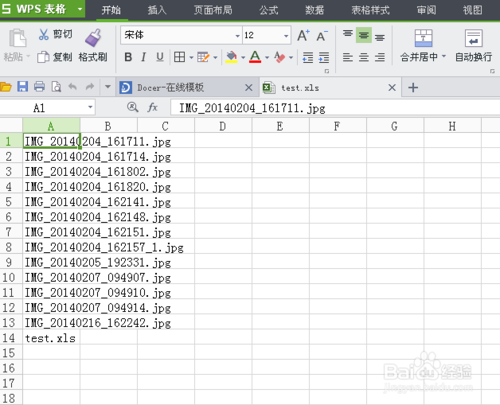Open Merge and Center dropdown arrow
Image resolution: width=500 pixels, height=405 pixels.
(x=444, y=56)
